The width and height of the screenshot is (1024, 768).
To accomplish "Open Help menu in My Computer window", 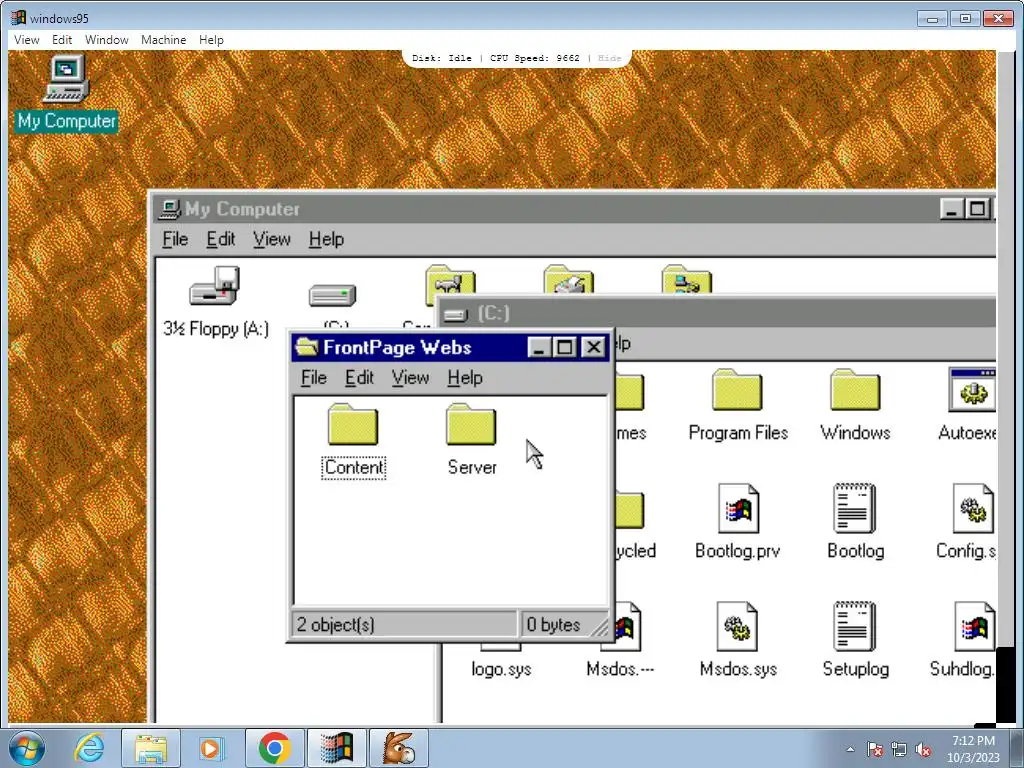I will pos(327,239).
